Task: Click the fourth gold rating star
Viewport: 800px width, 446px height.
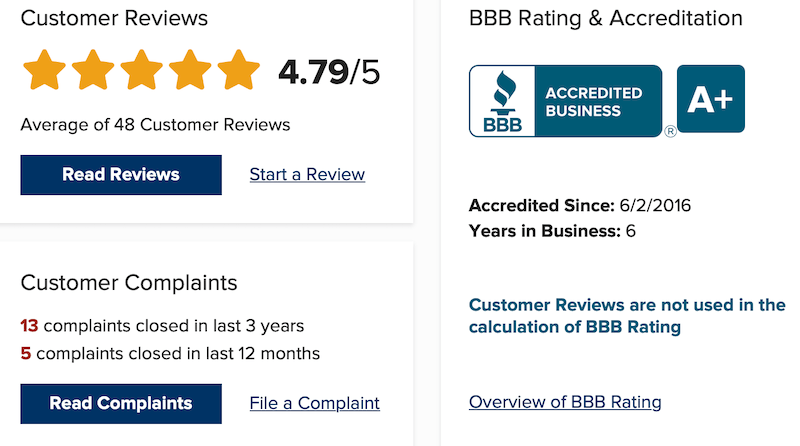Action: (190, 70)
